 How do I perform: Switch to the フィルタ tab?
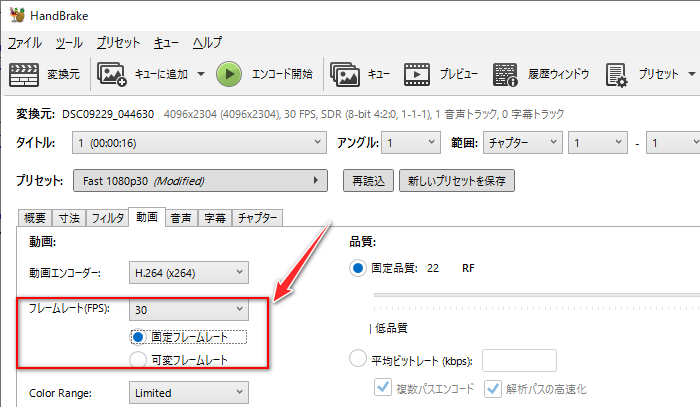108,218
